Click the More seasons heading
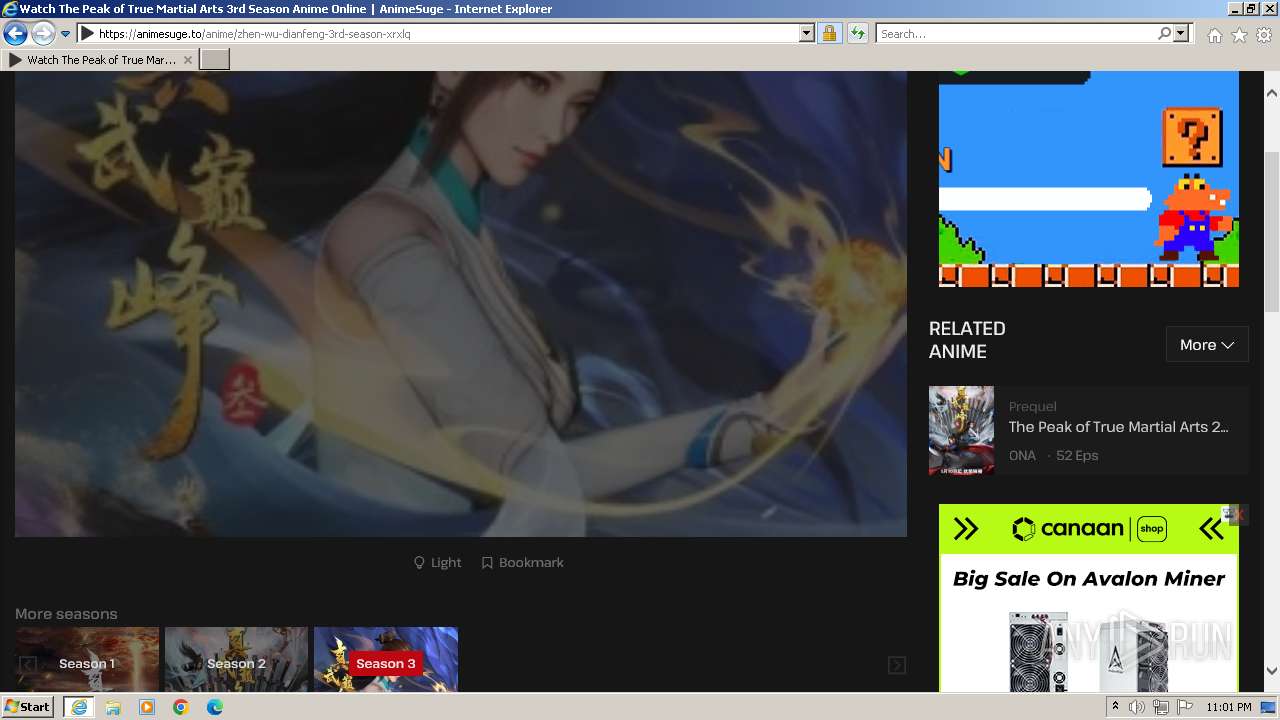Screen dimensions: 1280x720 pos(66,614)
